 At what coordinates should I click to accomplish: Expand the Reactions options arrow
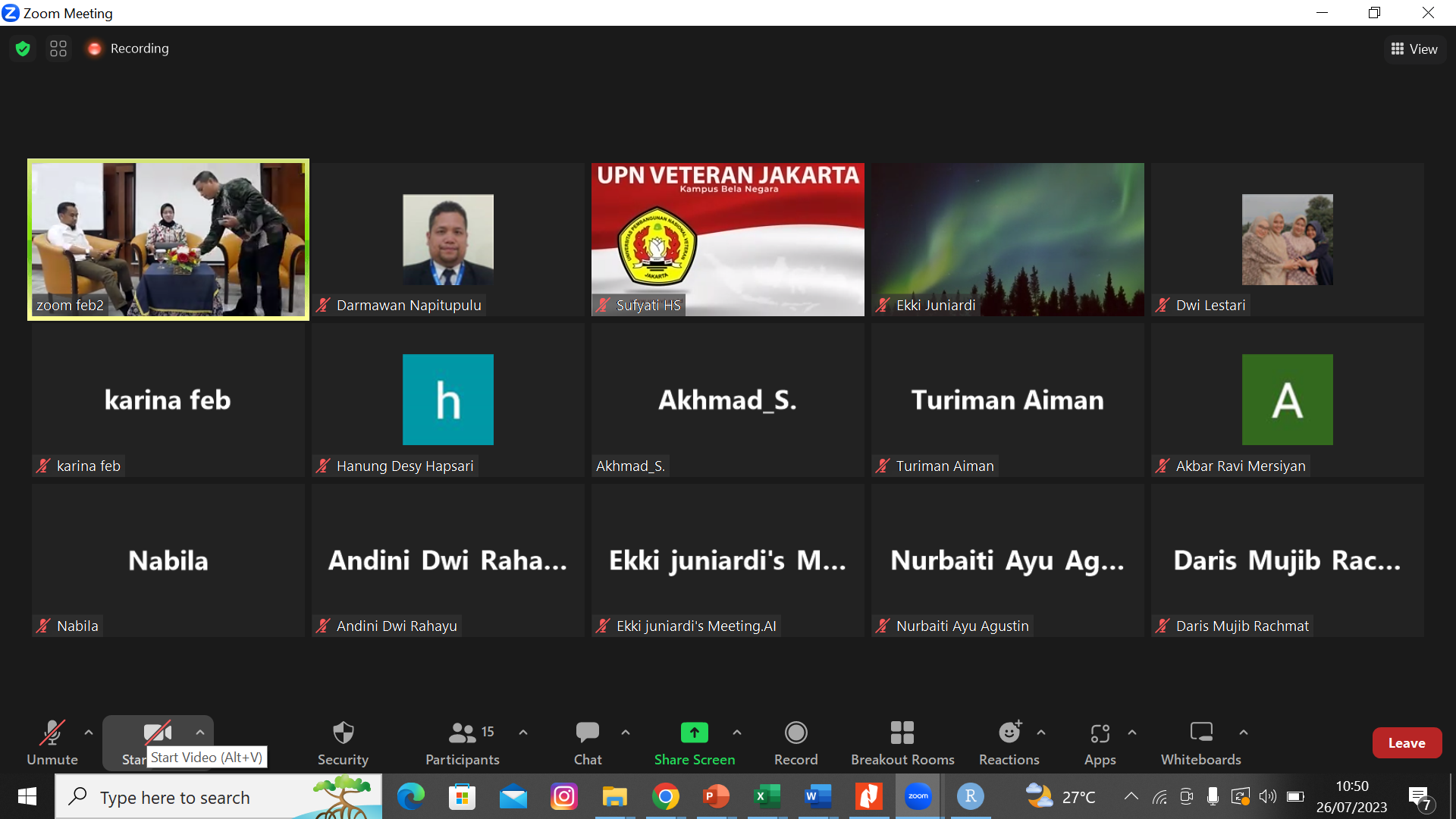(x=1041, y=733)
